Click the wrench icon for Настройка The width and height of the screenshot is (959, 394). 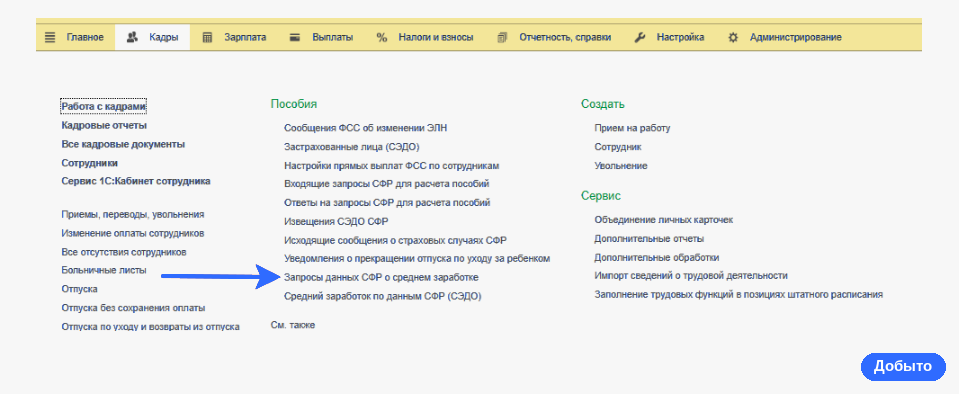tap(640, 37)
